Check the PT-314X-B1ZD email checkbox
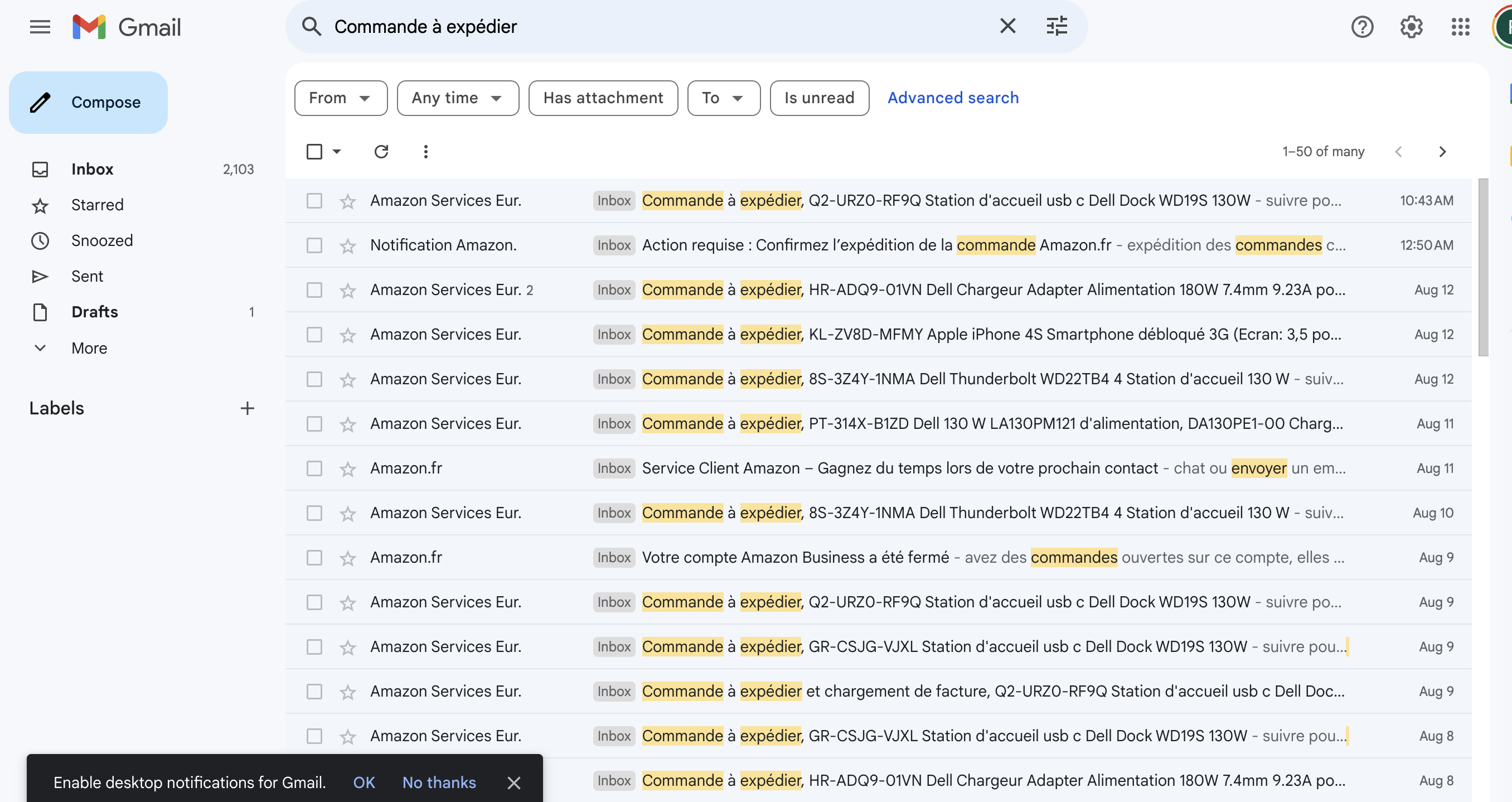Screen dimensions: 1512x802 pos(314,424)
